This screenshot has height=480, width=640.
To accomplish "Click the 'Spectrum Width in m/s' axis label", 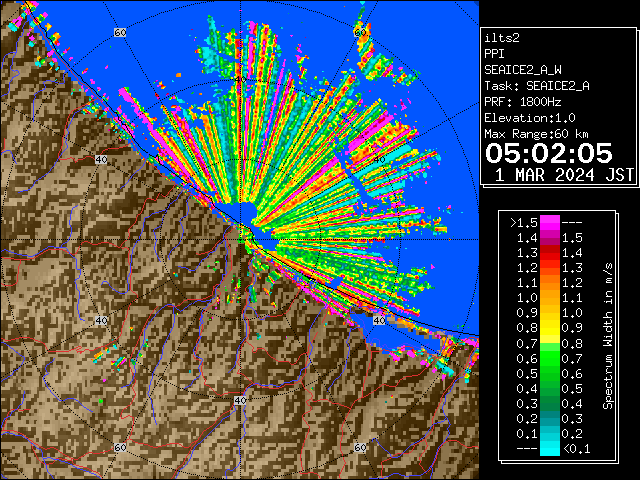I will (x=608, y=336).
